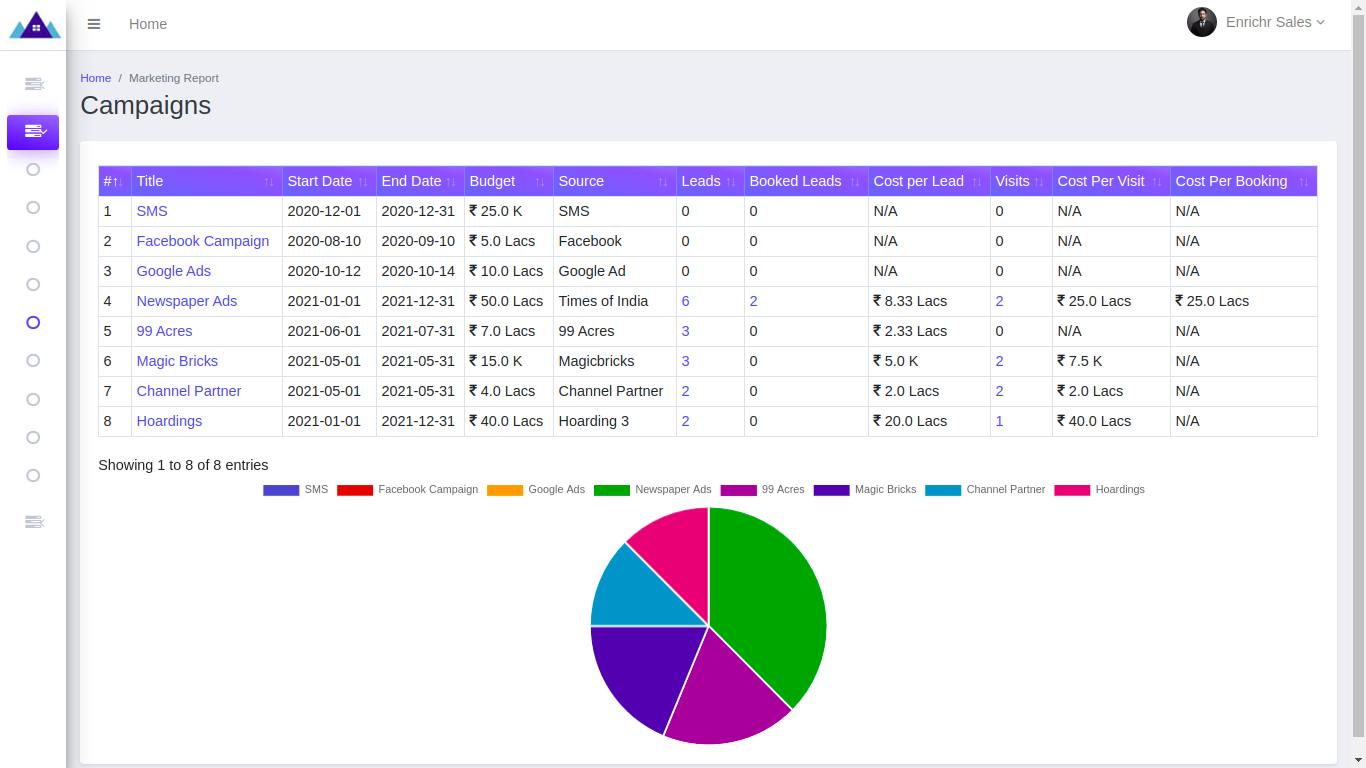Click the company logo in the corner
The image size is (1366, 768).
point(35,25)
